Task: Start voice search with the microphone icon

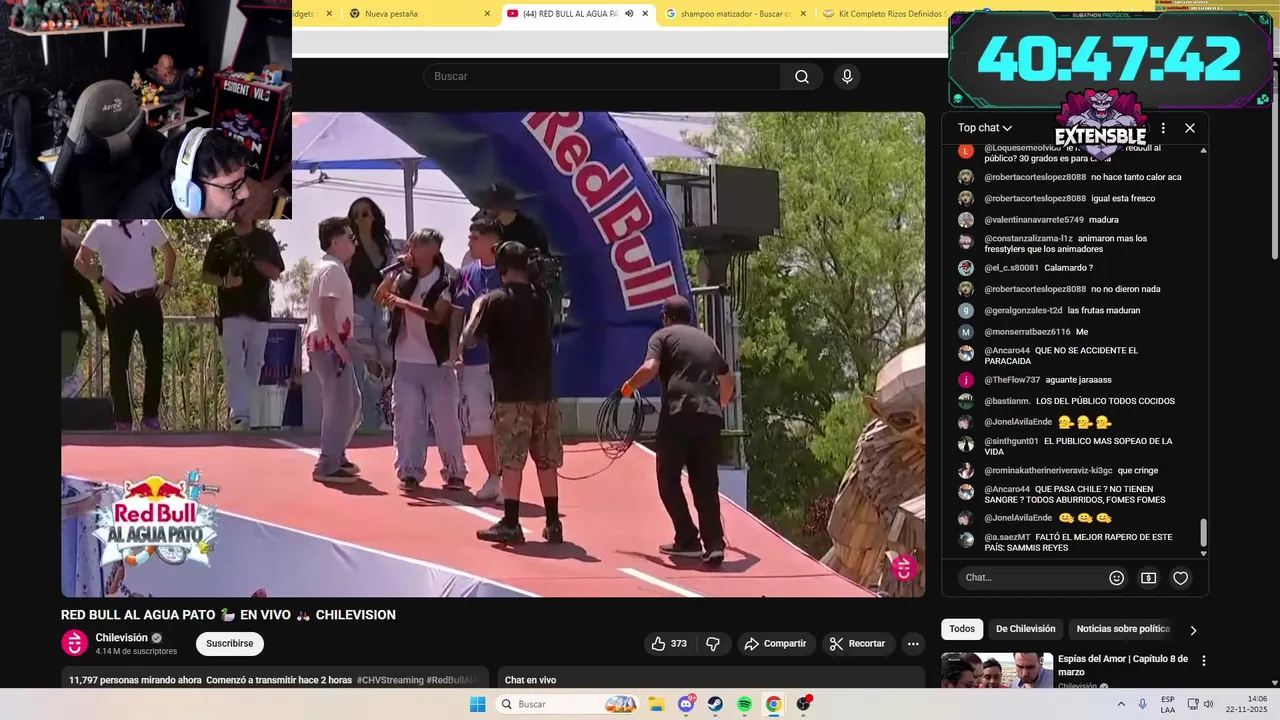Action: pos(847,77)
